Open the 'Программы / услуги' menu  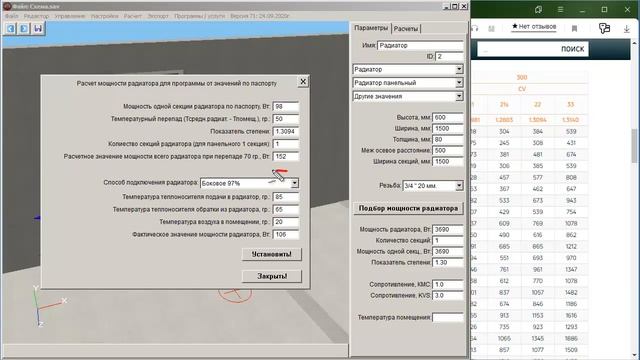tap(200, 16)
